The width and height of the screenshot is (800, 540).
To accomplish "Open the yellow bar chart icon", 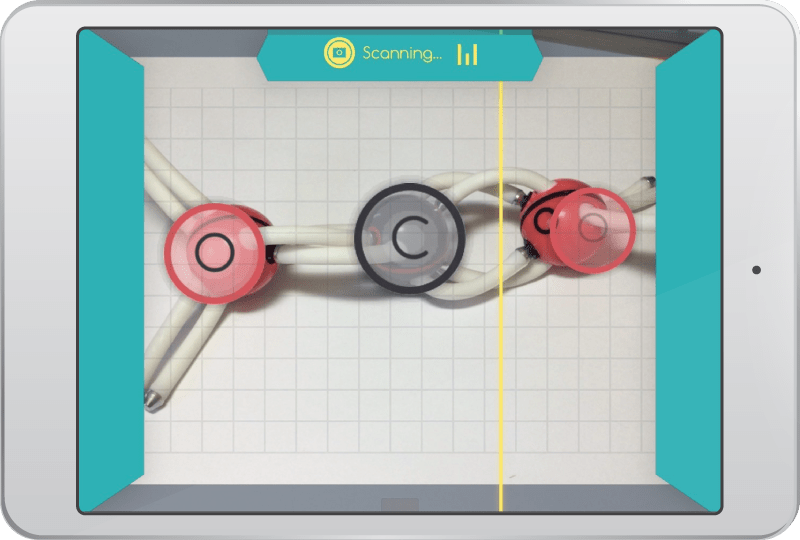I will (x=467, y=54).
